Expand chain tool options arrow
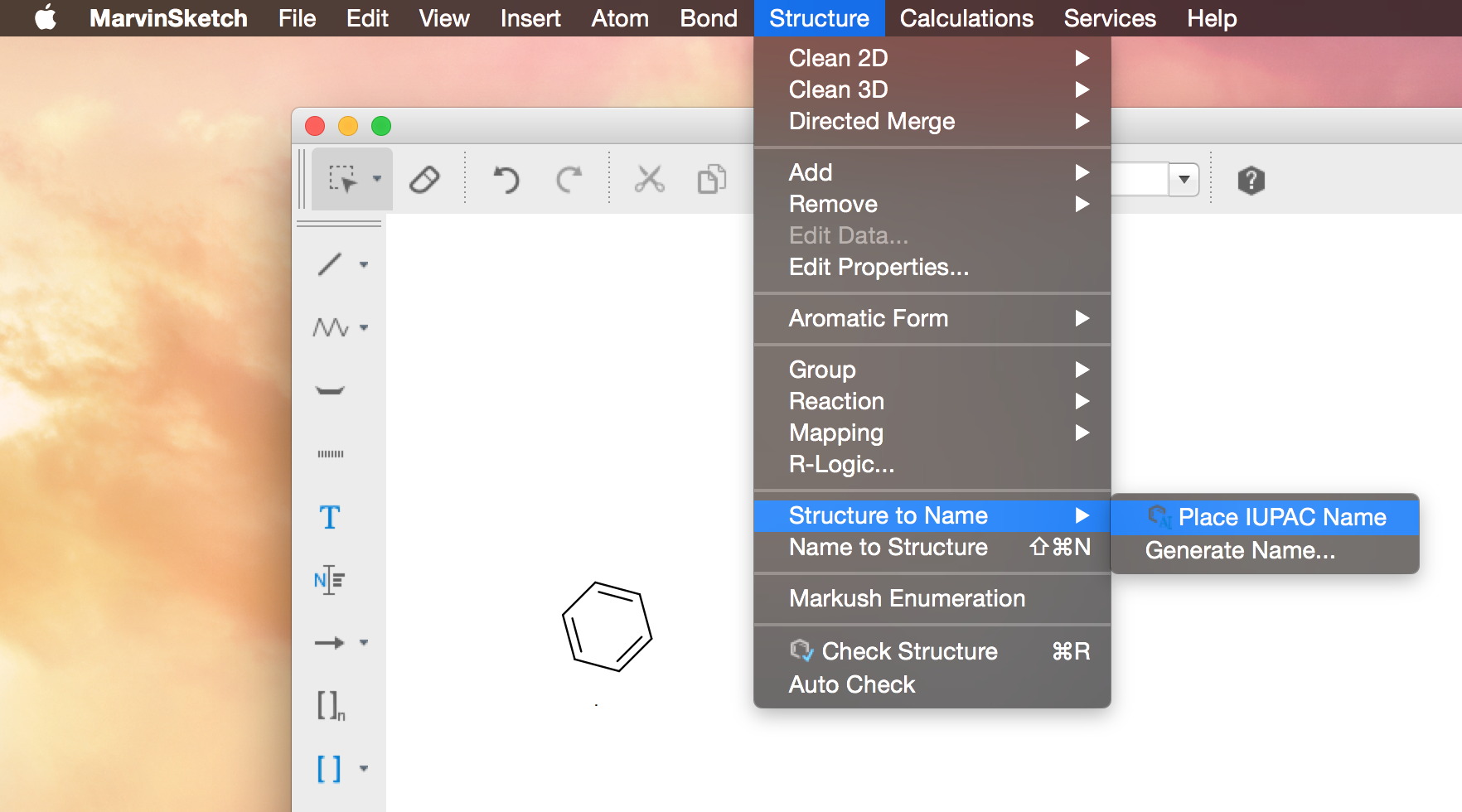 click(364, 328)
